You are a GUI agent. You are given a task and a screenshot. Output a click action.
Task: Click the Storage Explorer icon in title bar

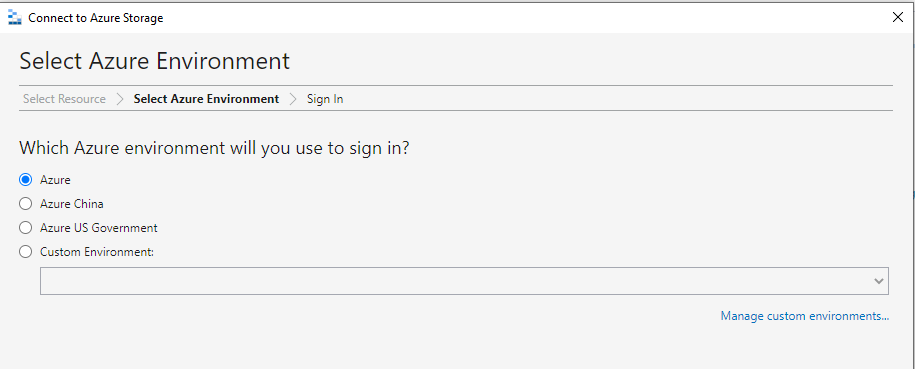click(x=15, y=18)
